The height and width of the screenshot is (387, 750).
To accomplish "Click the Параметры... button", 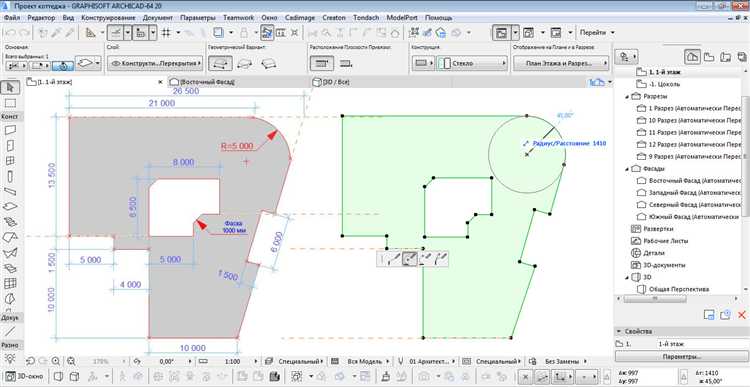I will 681,357.
